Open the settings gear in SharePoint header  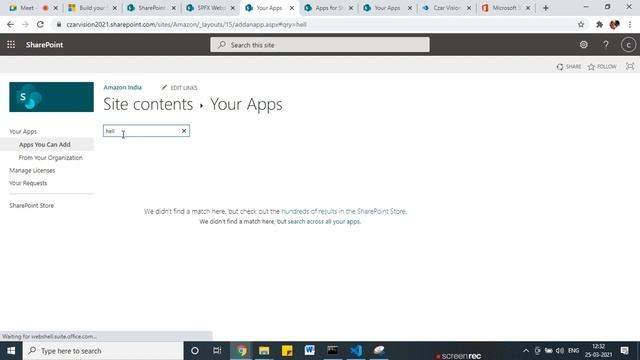584,44
